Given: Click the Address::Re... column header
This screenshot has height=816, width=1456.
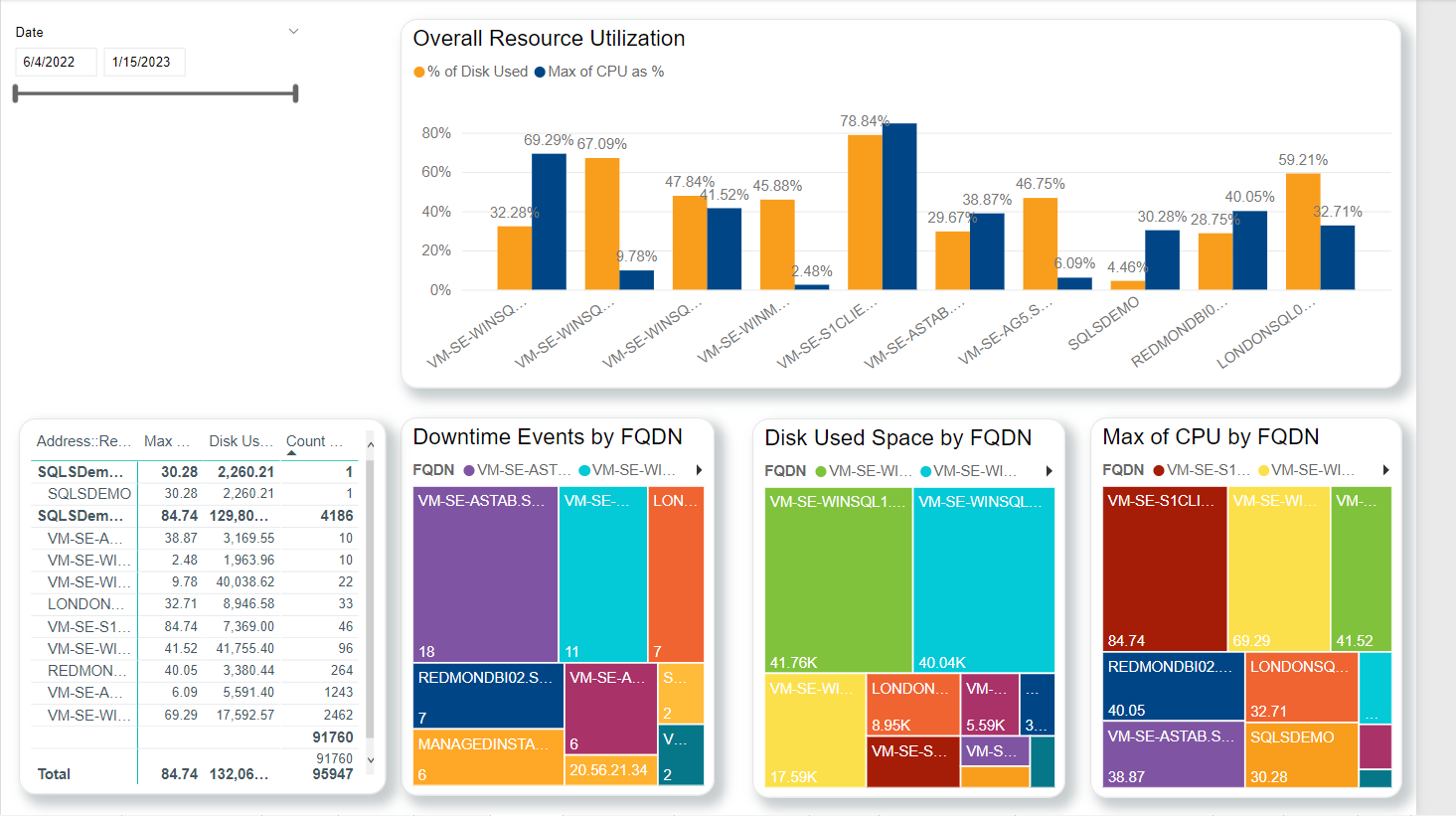Looking at the screenshot, I should 83,441.
